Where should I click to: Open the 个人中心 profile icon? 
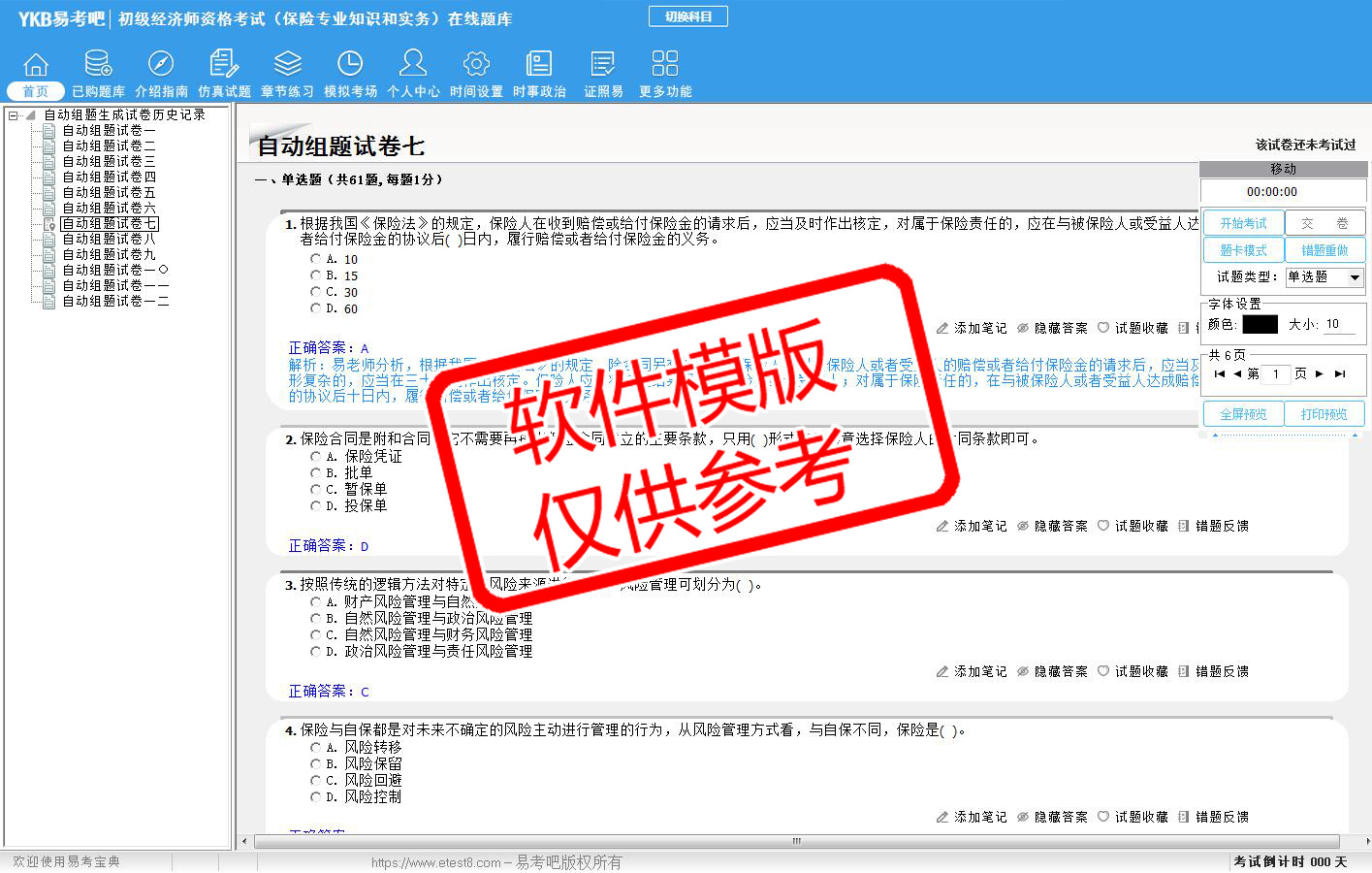pyautogui.click(x=413, y=65)
